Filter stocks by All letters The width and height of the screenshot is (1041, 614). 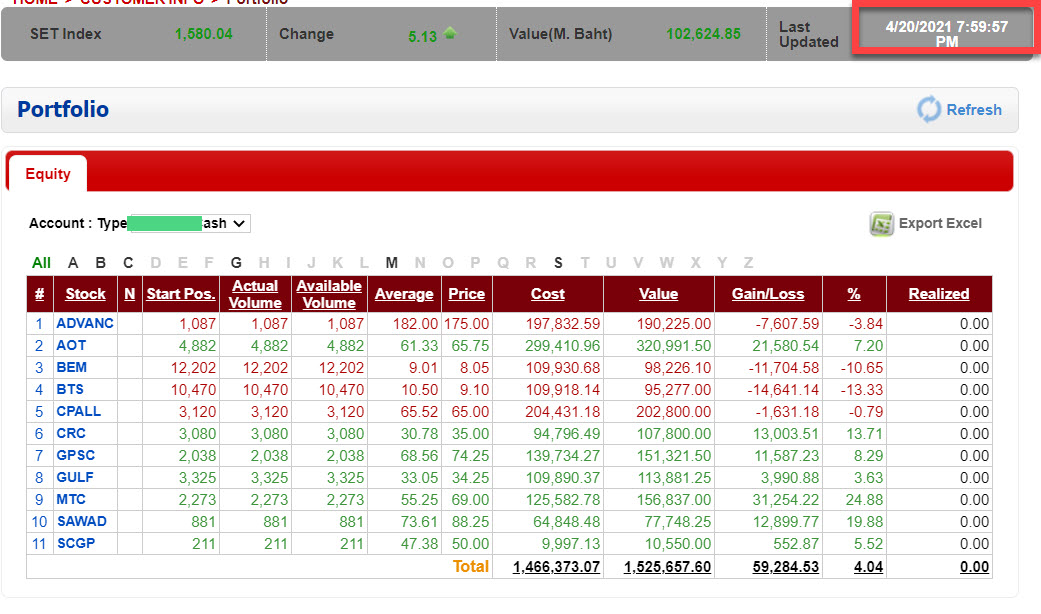41,263
